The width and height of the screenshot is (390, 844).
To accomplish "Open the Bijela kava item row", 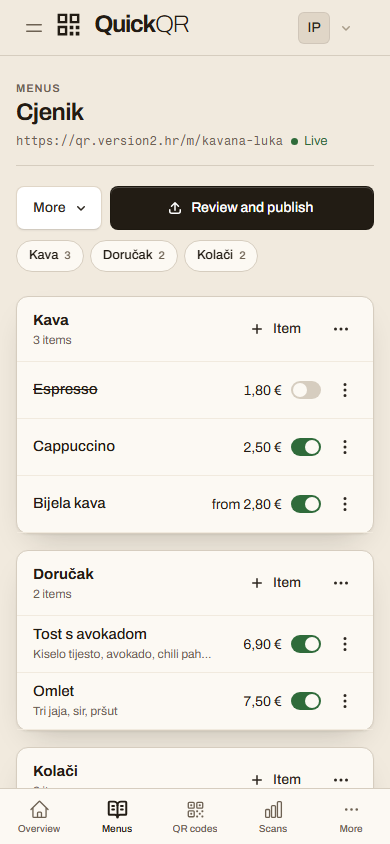I will (x=195, y=504).
